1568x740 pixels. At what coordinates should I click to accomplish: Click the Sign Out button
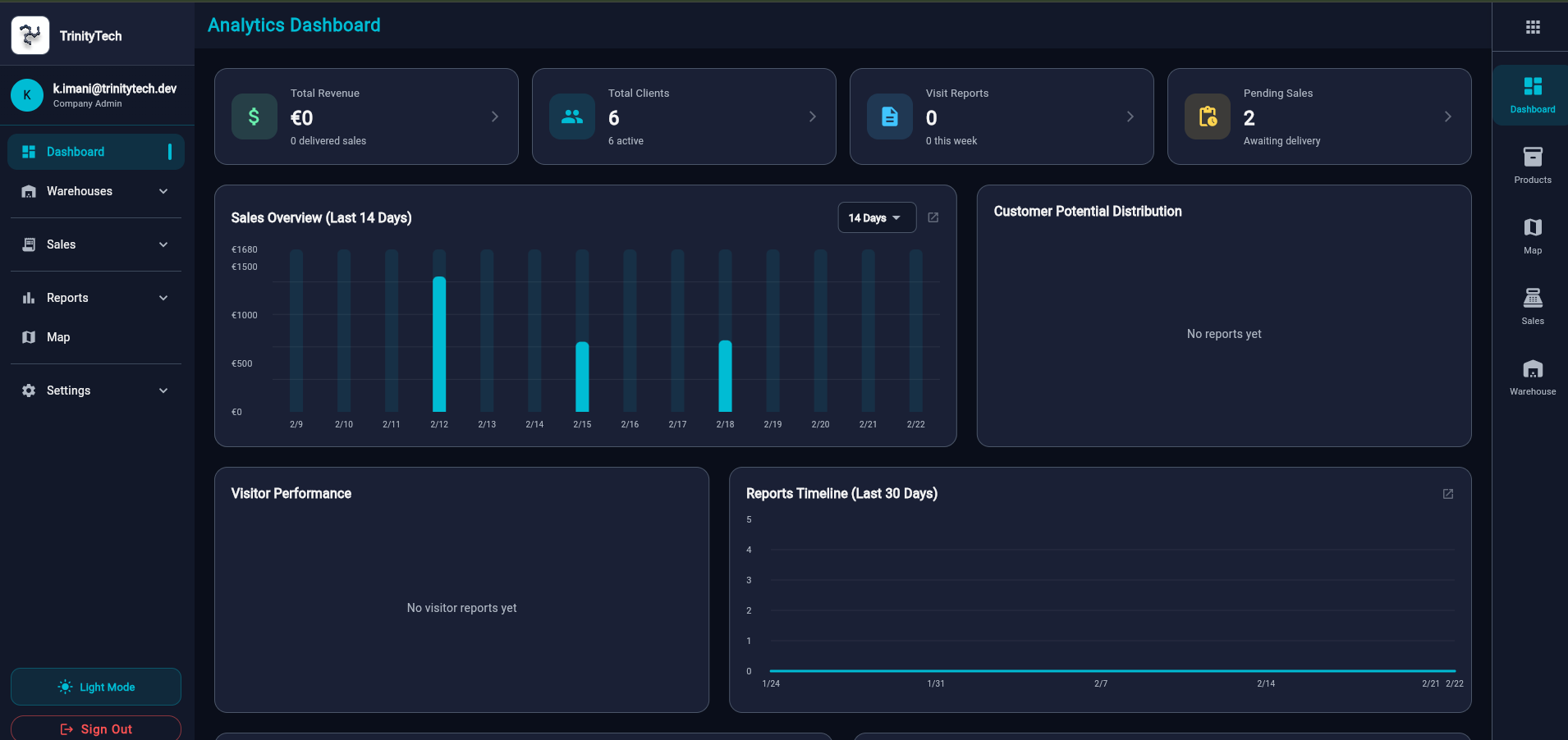pos(95,729)
